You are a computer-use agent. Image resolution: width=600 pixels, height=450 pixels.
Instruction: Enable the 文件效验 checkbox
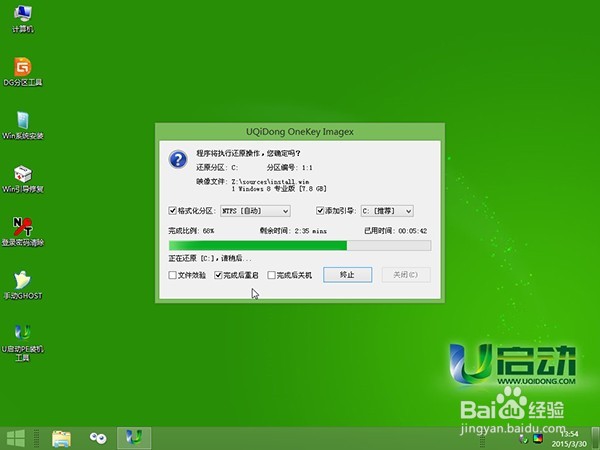click(172, 275)
